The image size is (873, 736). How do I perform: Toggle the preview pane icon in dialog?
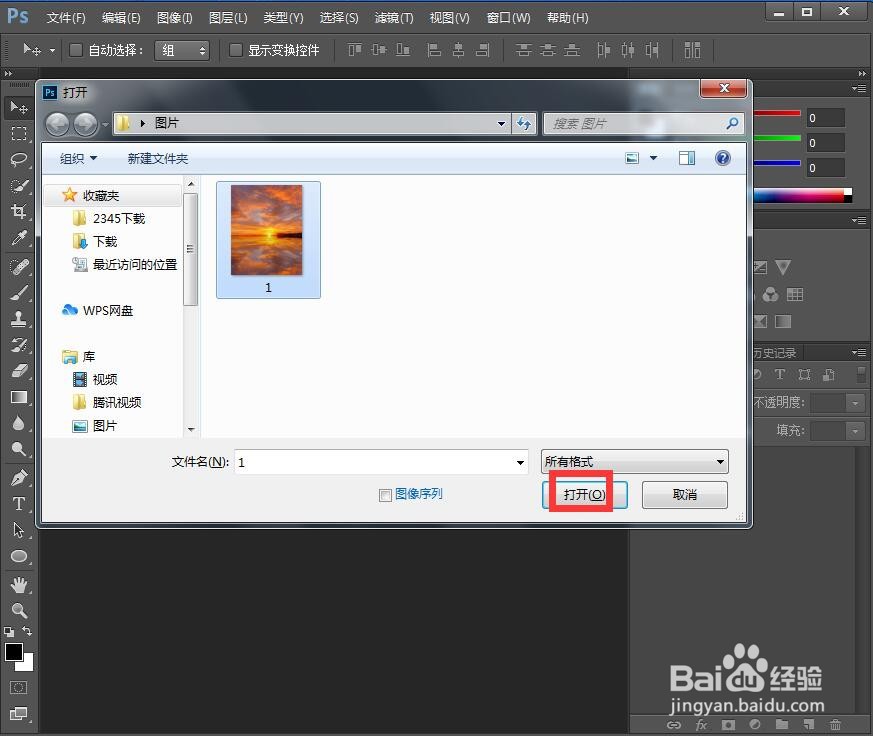tap(686, 158)
